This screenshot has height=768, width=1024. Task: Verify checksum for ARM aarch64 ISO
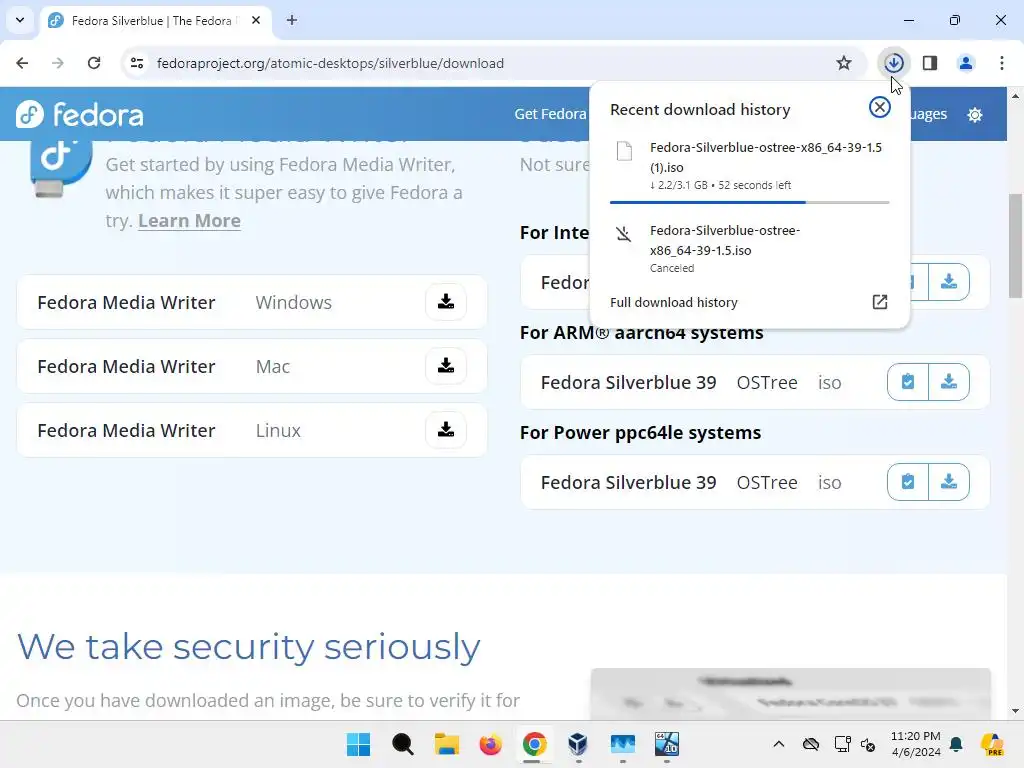tap(908, 382)
